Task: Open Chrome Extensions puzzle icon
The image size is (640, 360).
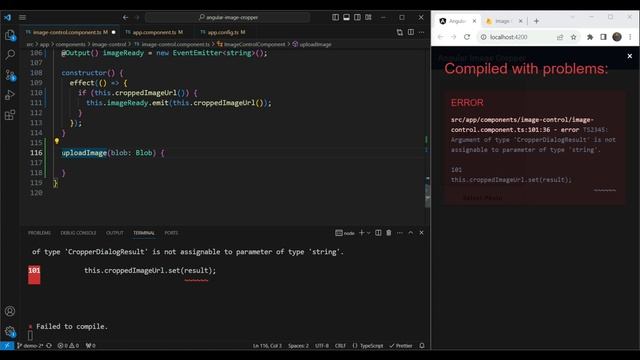Action: pyautogui.click(x=590, y=37)
